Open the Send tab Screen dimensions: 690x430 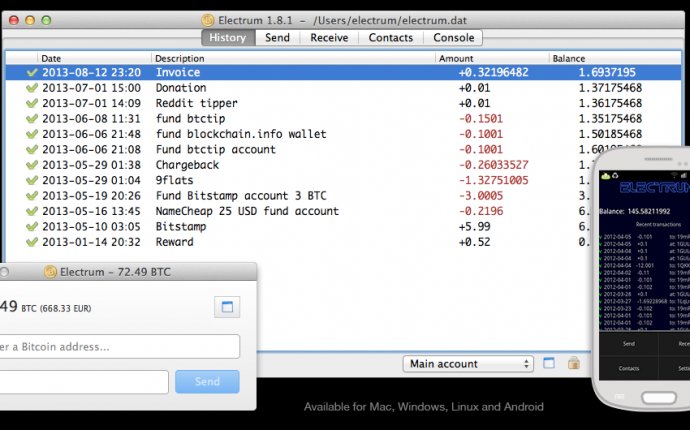pos(277,38)
